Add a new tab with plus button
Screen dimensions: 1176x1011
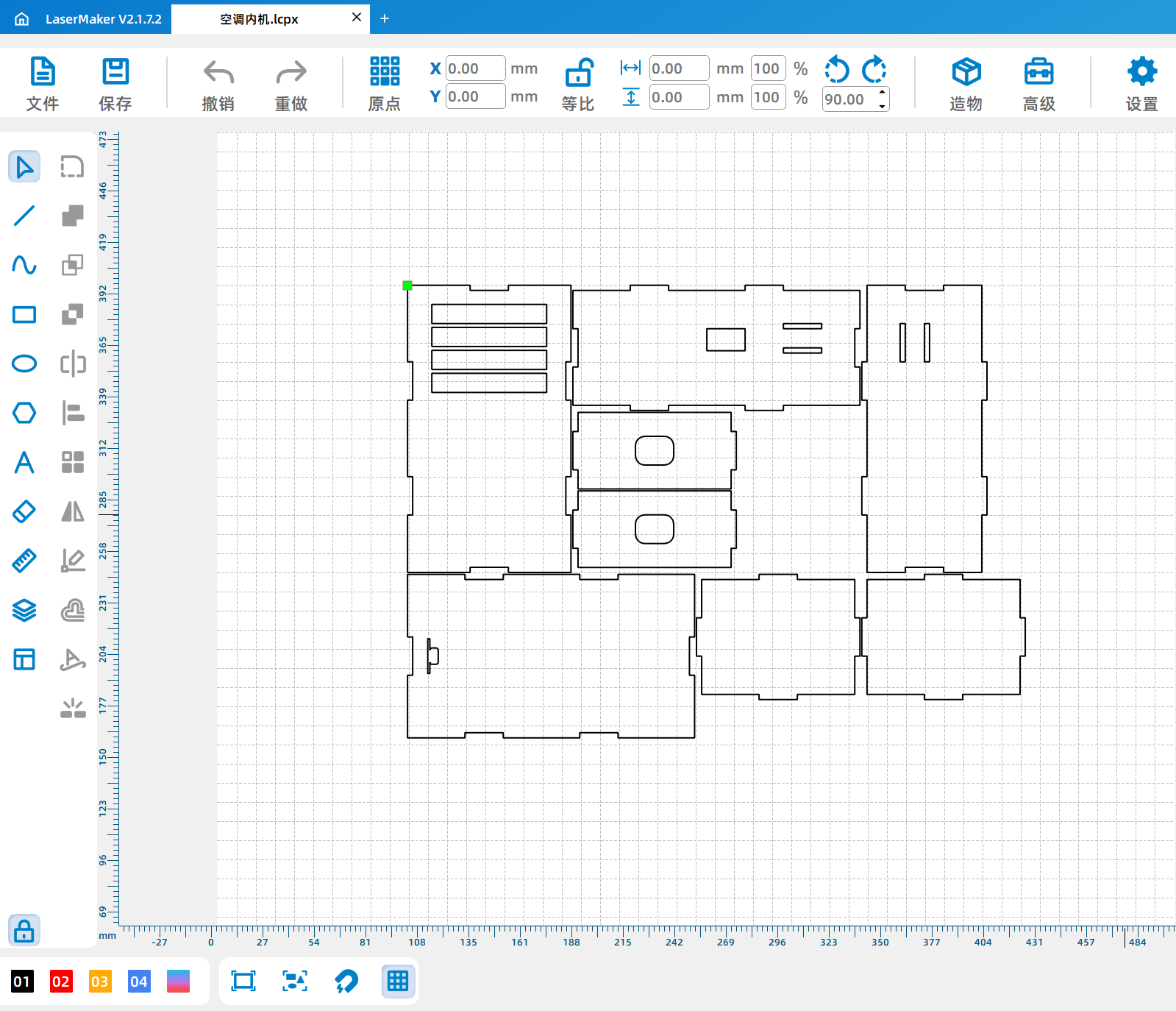point(384,18)
